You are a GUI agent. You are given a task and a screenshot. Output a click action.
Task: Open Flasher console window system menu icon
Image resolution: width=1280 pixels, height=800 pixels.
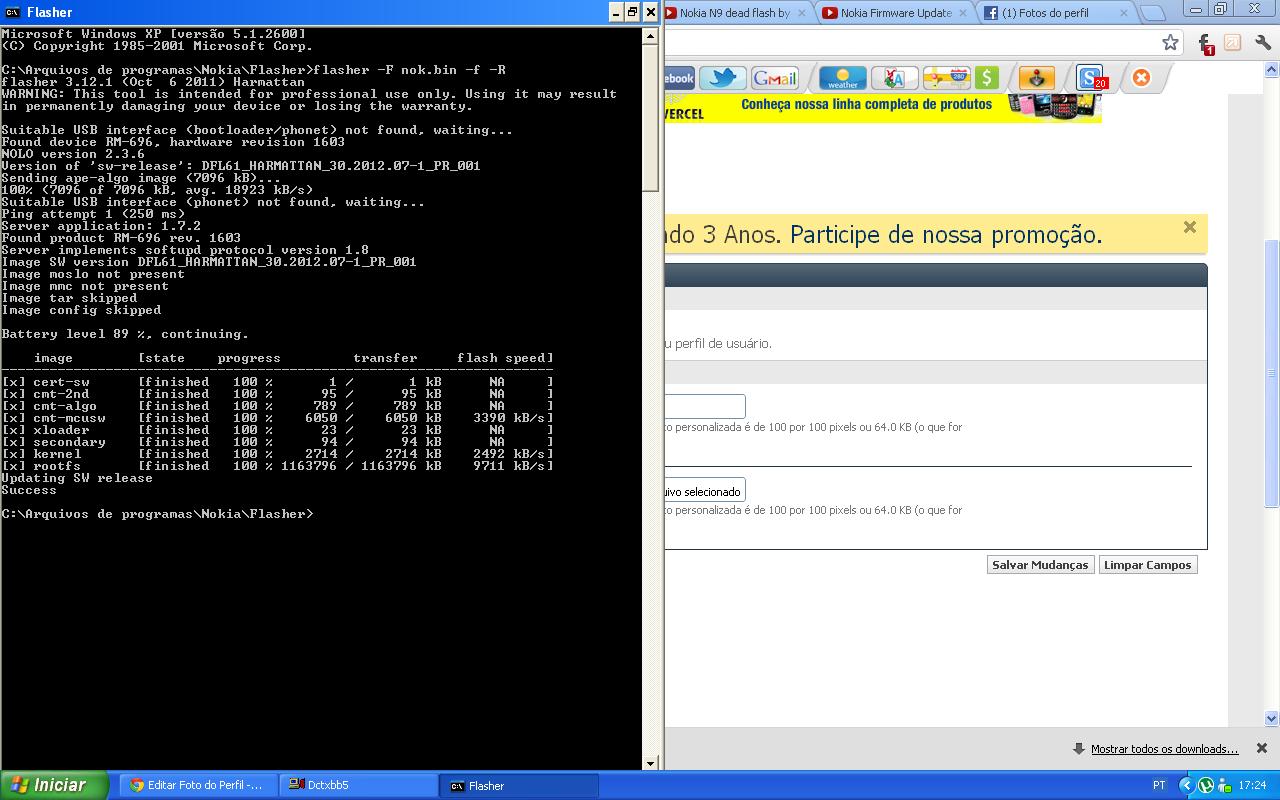(13, 12)
